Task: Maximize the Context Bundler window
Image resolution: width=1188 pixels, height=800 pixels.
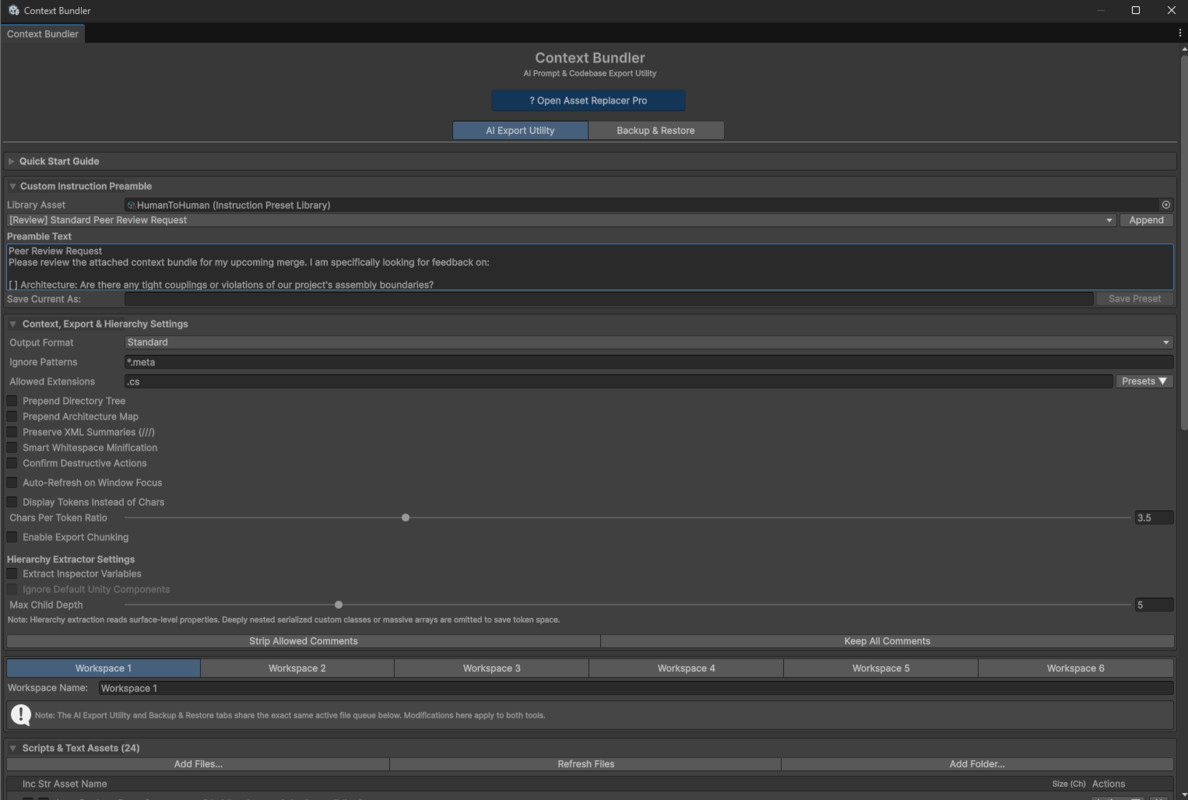Action: [x=1135, y=10]
